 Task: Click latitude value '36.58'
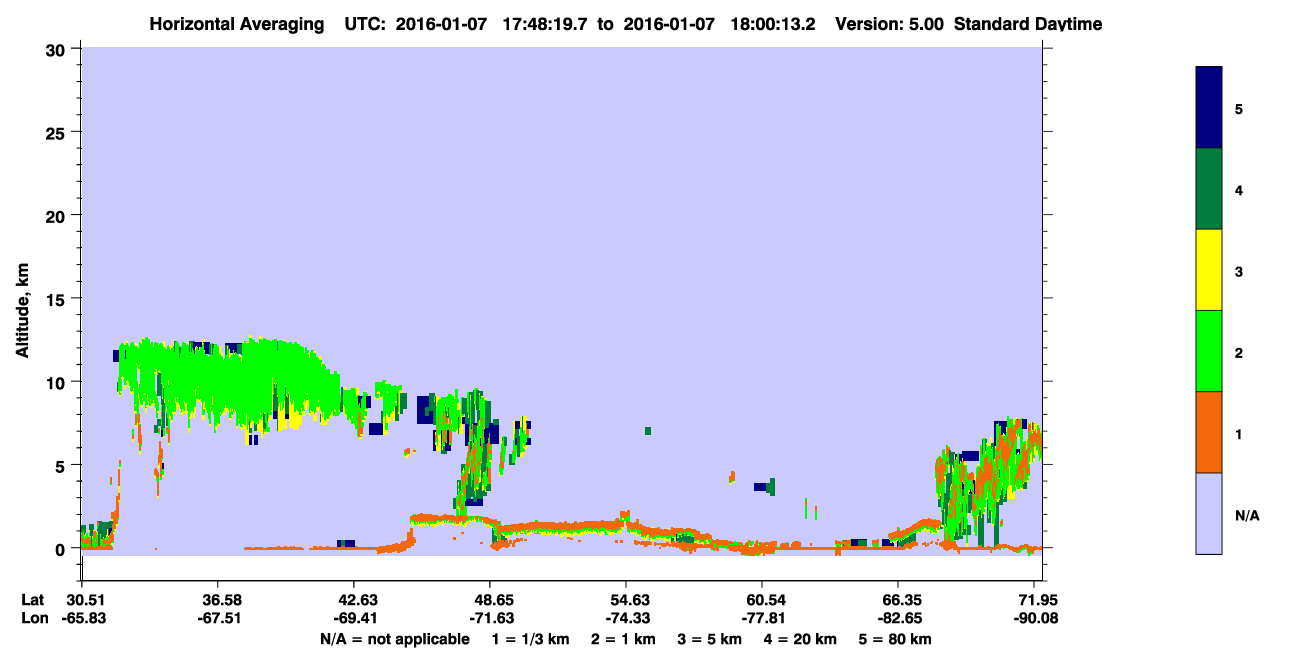click(217, 600)
